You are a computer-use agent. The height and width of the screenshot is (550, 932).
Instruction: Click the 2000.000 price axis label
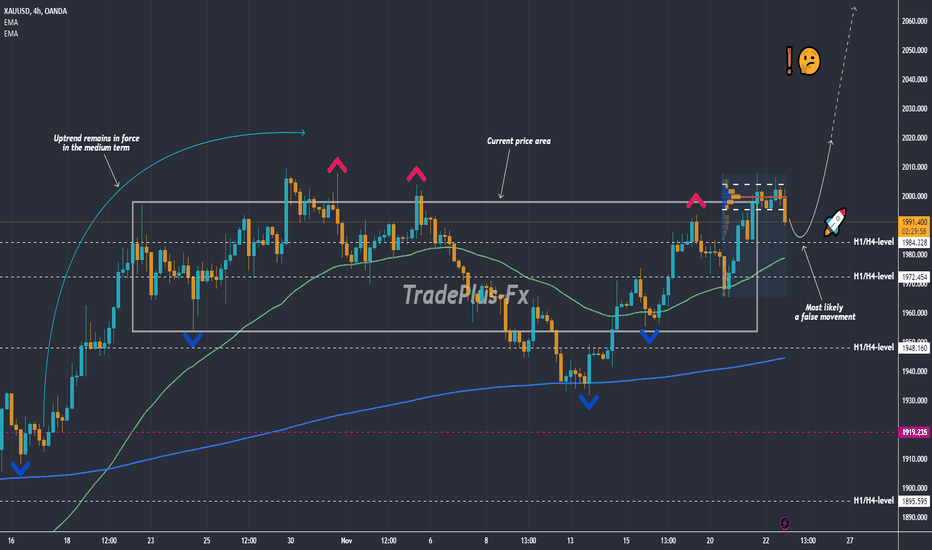pos(914,196)
